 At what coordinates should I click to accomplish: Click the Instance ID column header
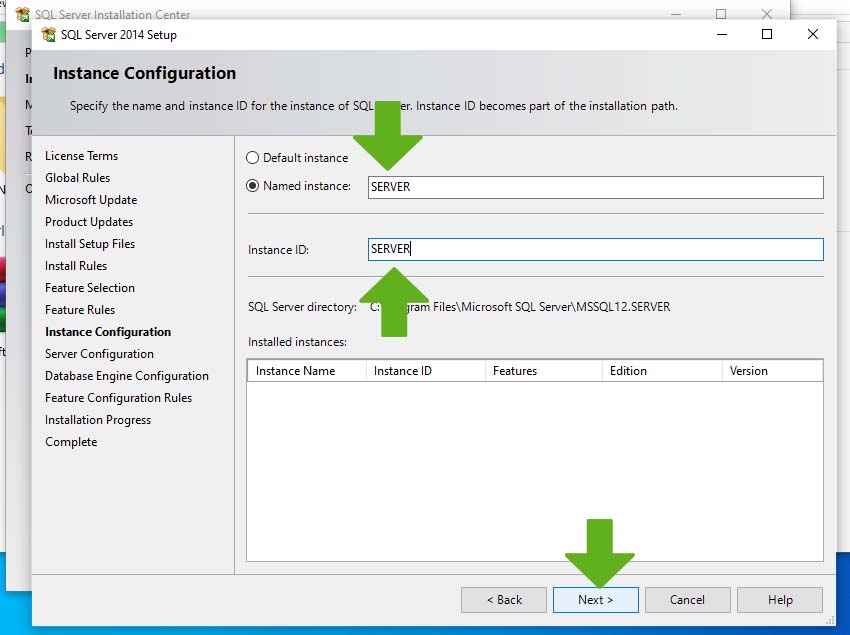[x=424, y=371]
